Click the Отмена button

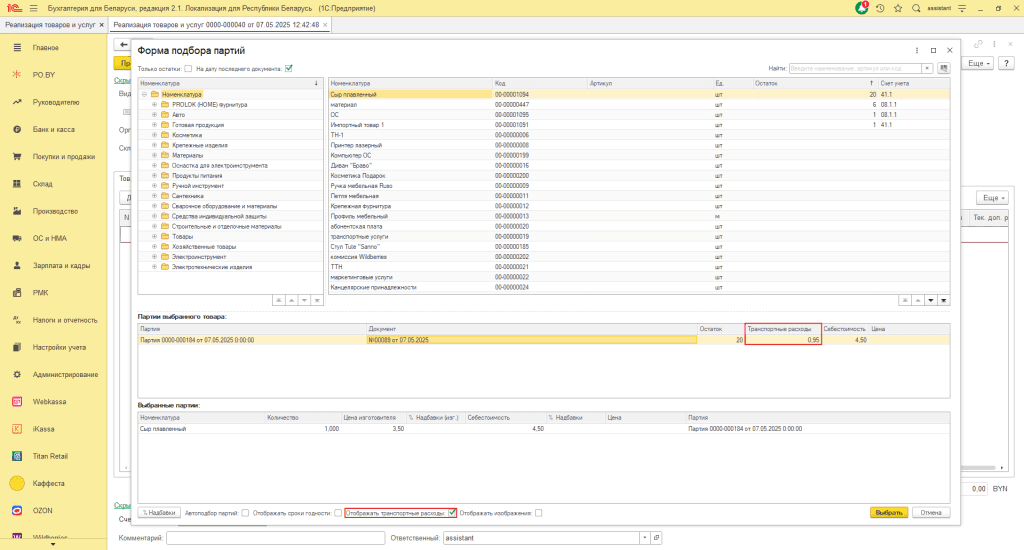(x=931, y=513)
